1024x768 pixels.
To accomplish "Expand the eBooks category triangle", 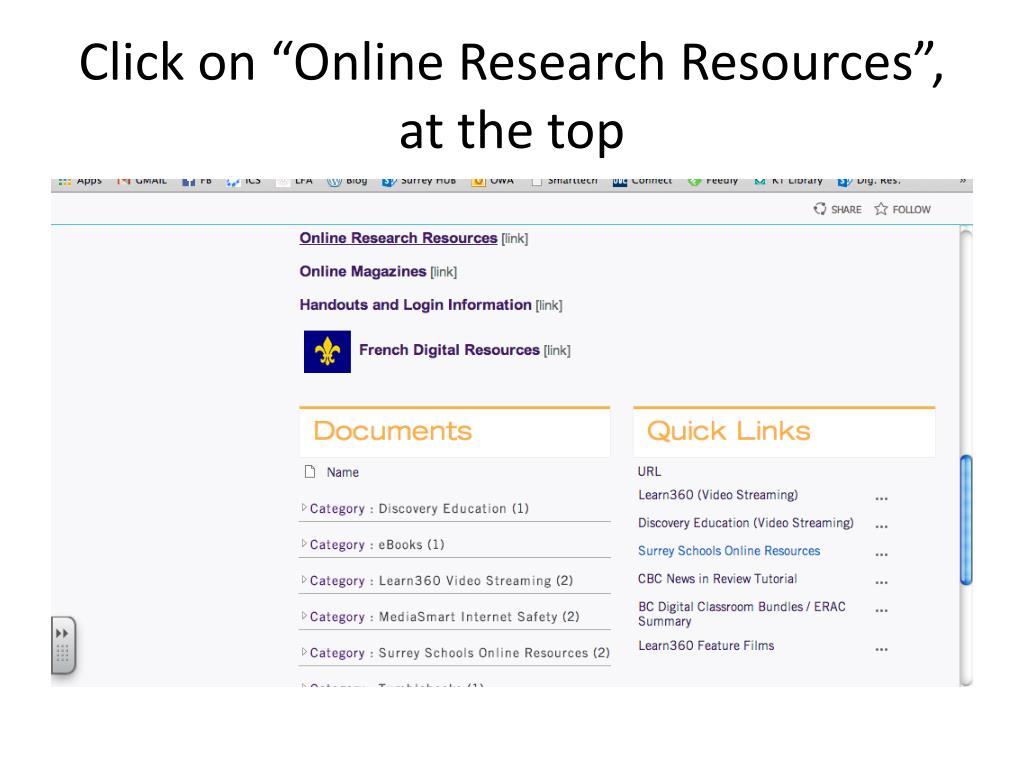I will click(x=304, y=543).
